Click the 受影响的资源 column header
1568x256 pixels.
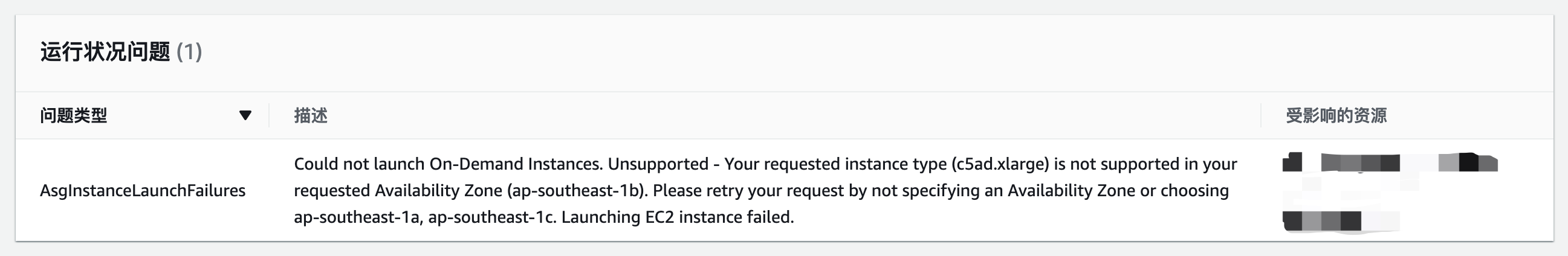1336,115
